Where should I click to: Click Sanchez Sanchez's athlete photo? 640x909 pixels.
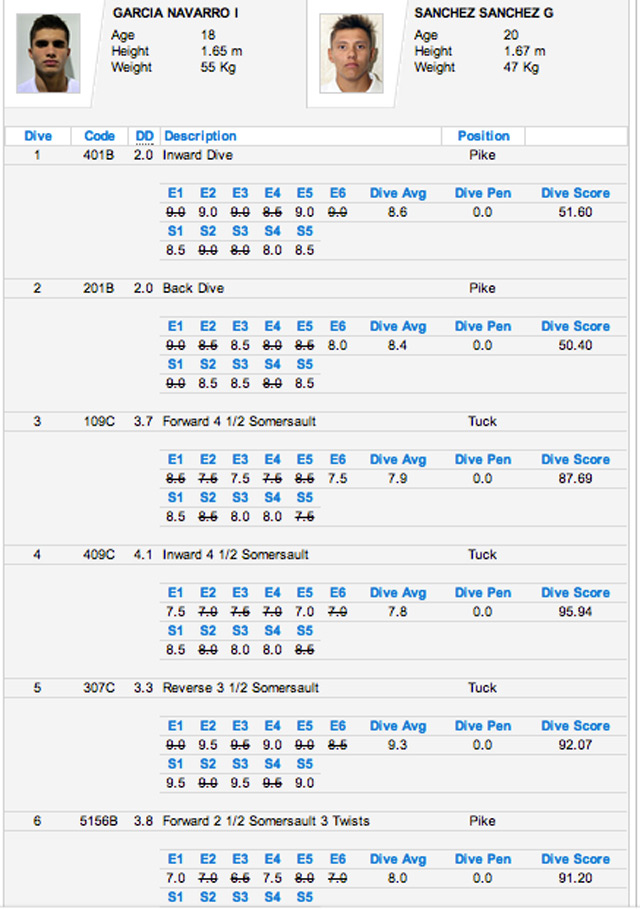351,53
